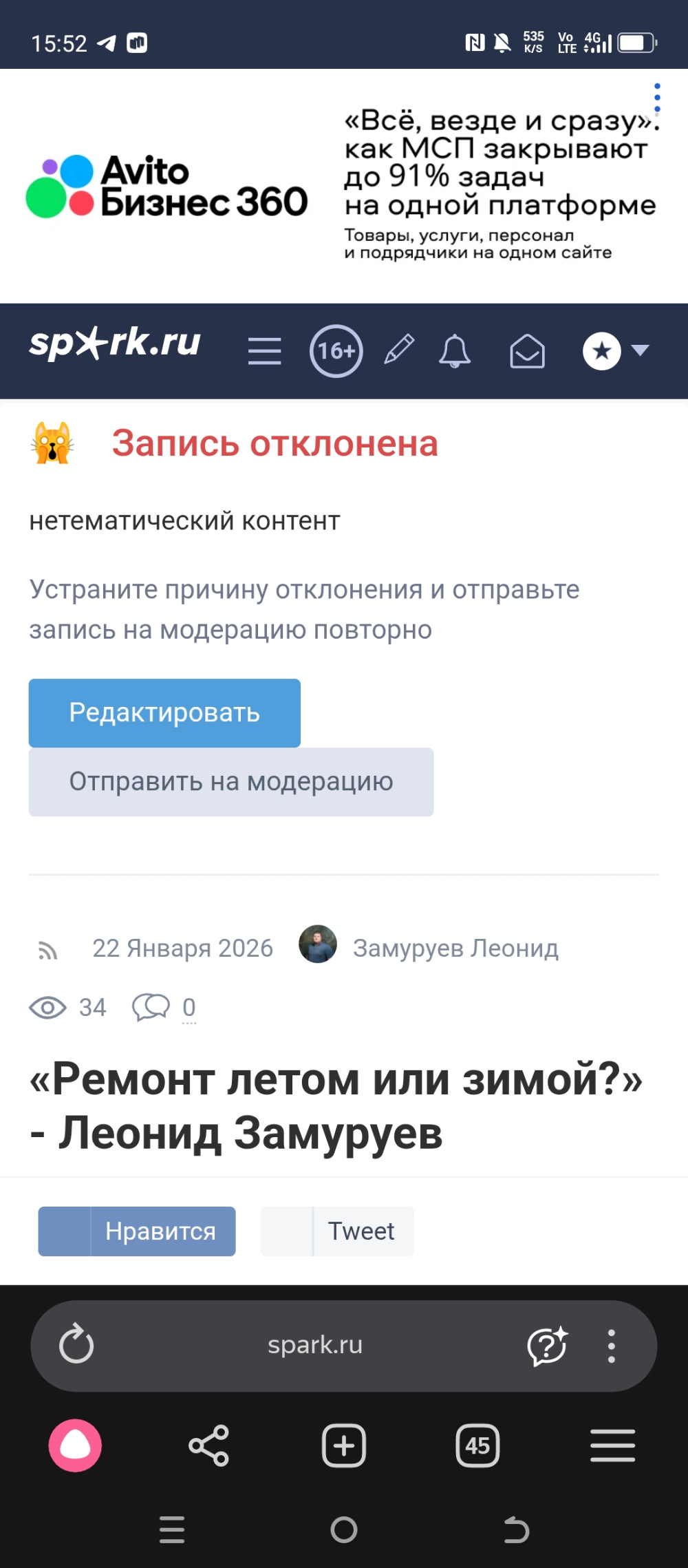
Task: Open browser address bar three-dot menu
Action: (611, 1346)
